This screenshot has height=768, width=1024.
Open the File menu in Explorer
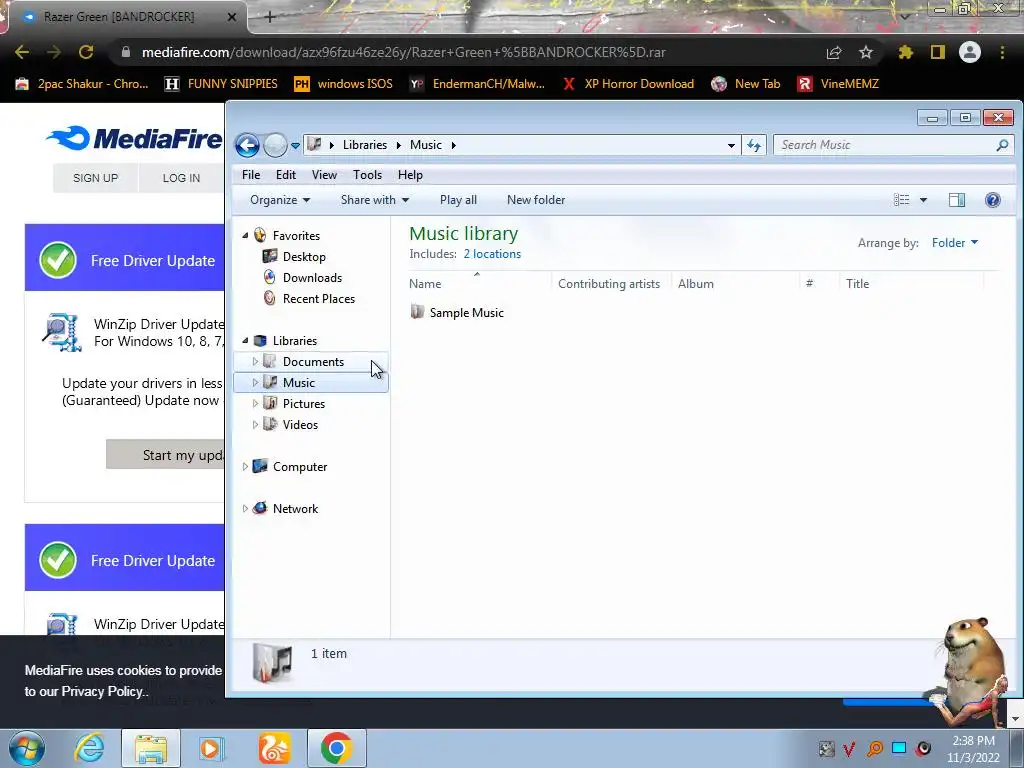pos(251,175)
